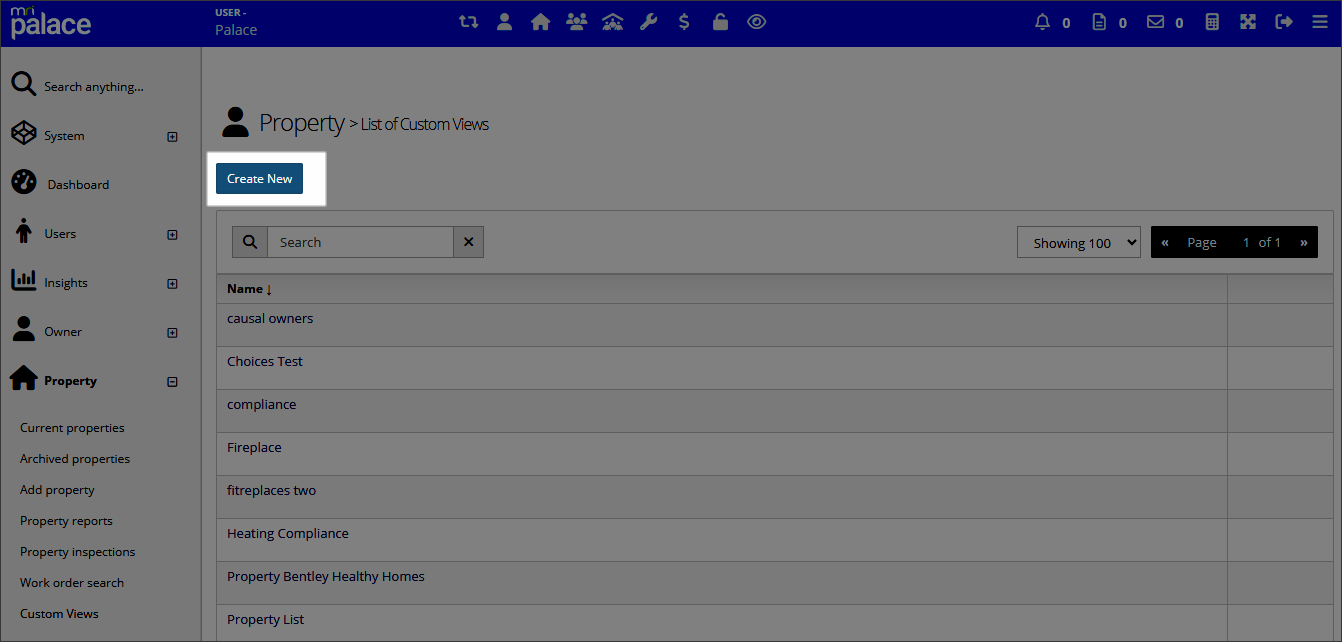Screen dimensions: 1342x642
Task: Open the dollar sign icon
Action: (x=684, y=21)
